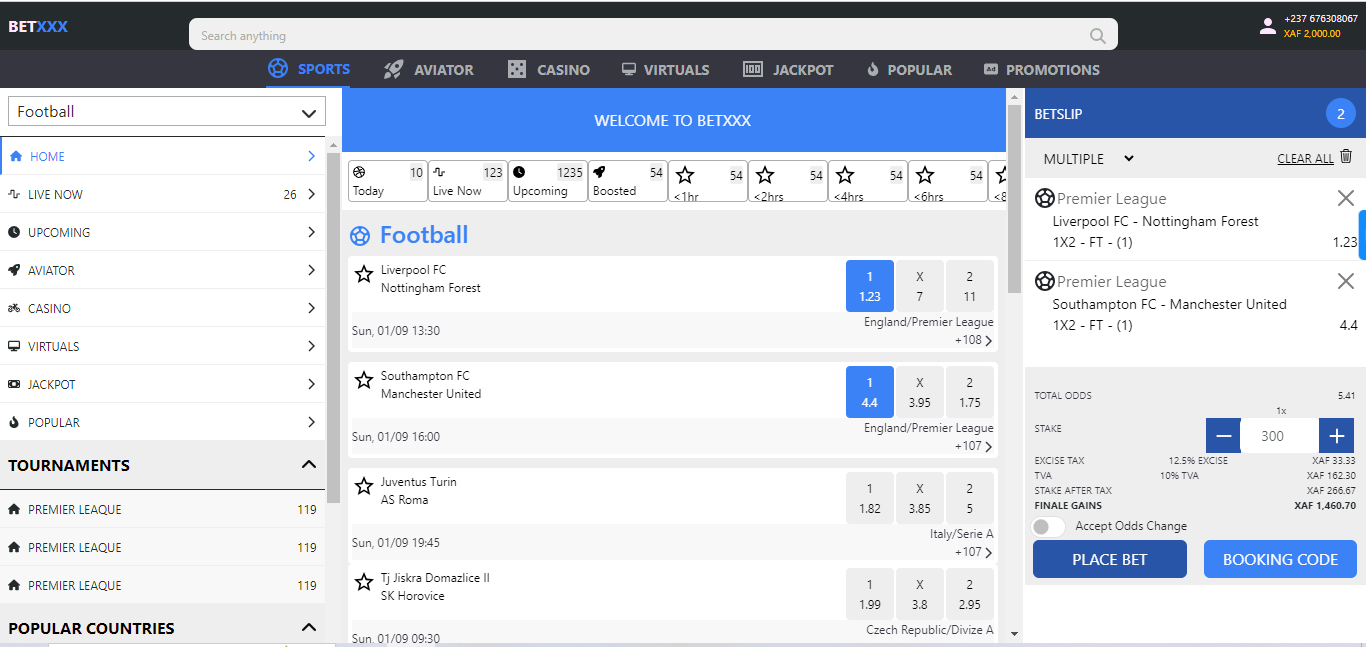Switch to the JACKPOT top navigation tab

[x=788, y=70]
